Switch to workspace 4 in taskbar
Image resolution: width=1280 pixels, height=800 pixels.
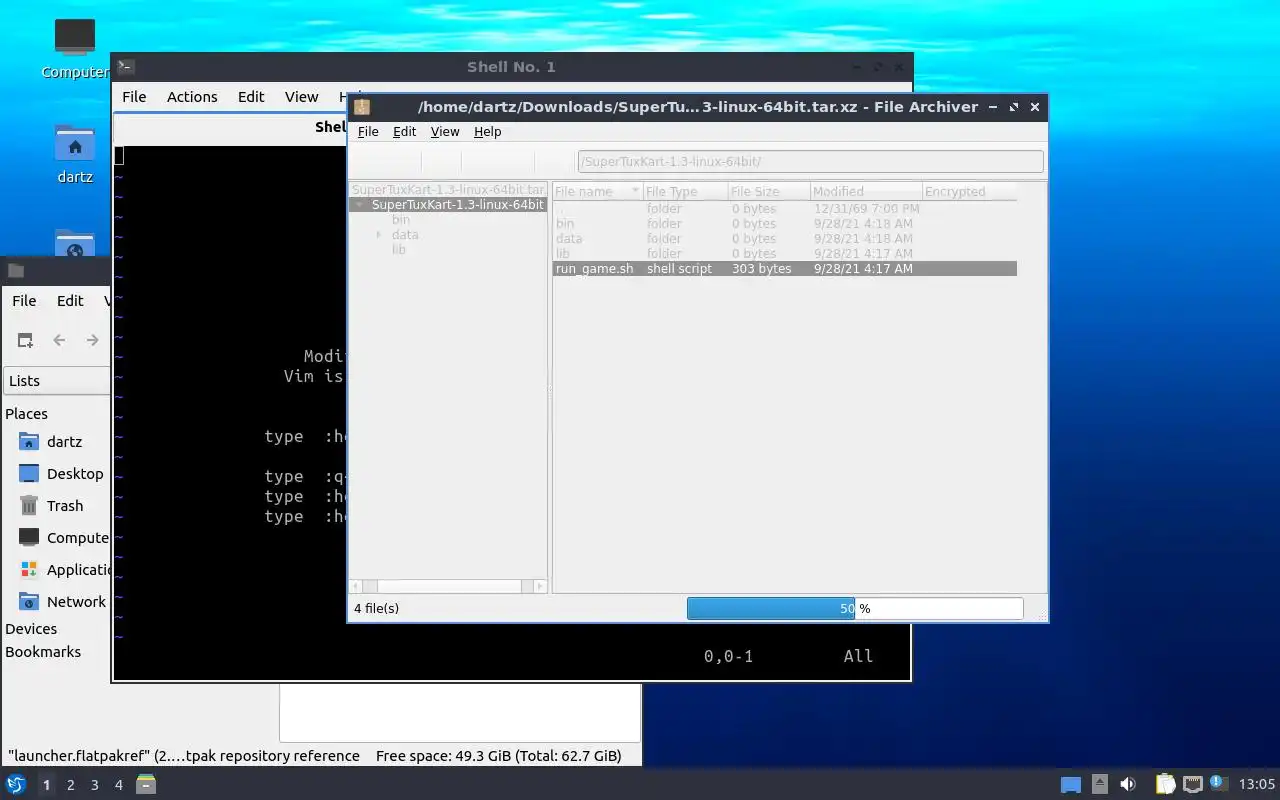click(x=118, y=785)
